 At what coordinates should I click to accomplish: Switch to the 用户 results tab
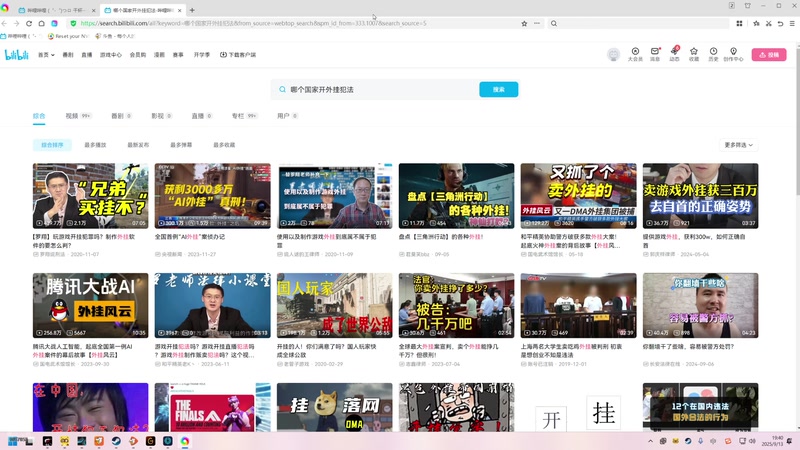pyautogui.click(x=287, y=116)
